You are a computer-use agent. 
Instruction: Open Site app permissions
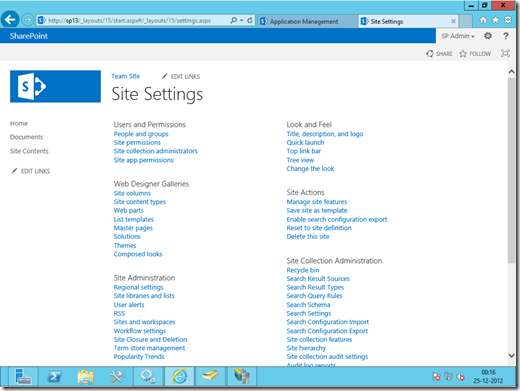143,160
